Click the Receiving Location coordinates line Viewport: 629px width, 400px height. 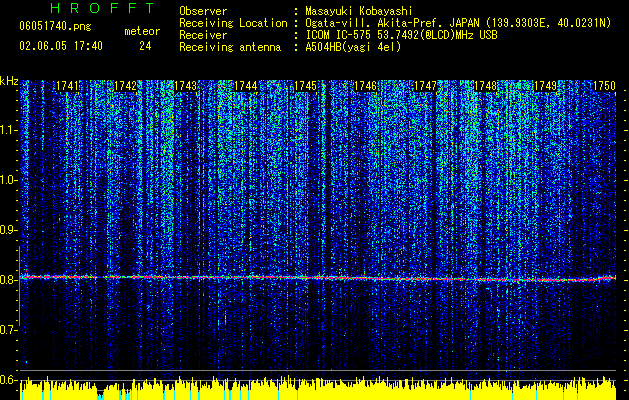458,23
